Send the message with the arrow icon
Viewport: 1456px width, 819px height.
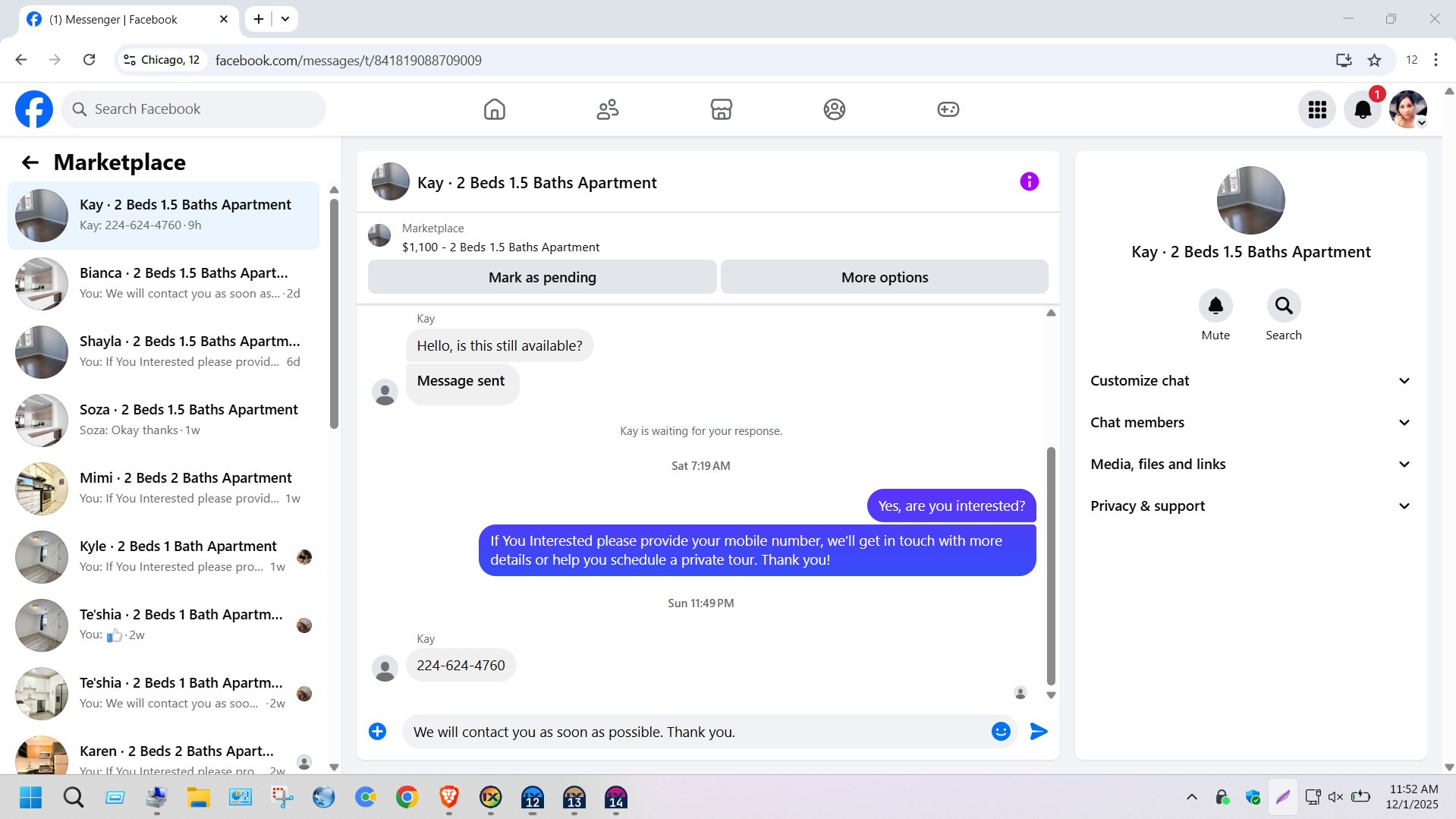[1039, 731]
